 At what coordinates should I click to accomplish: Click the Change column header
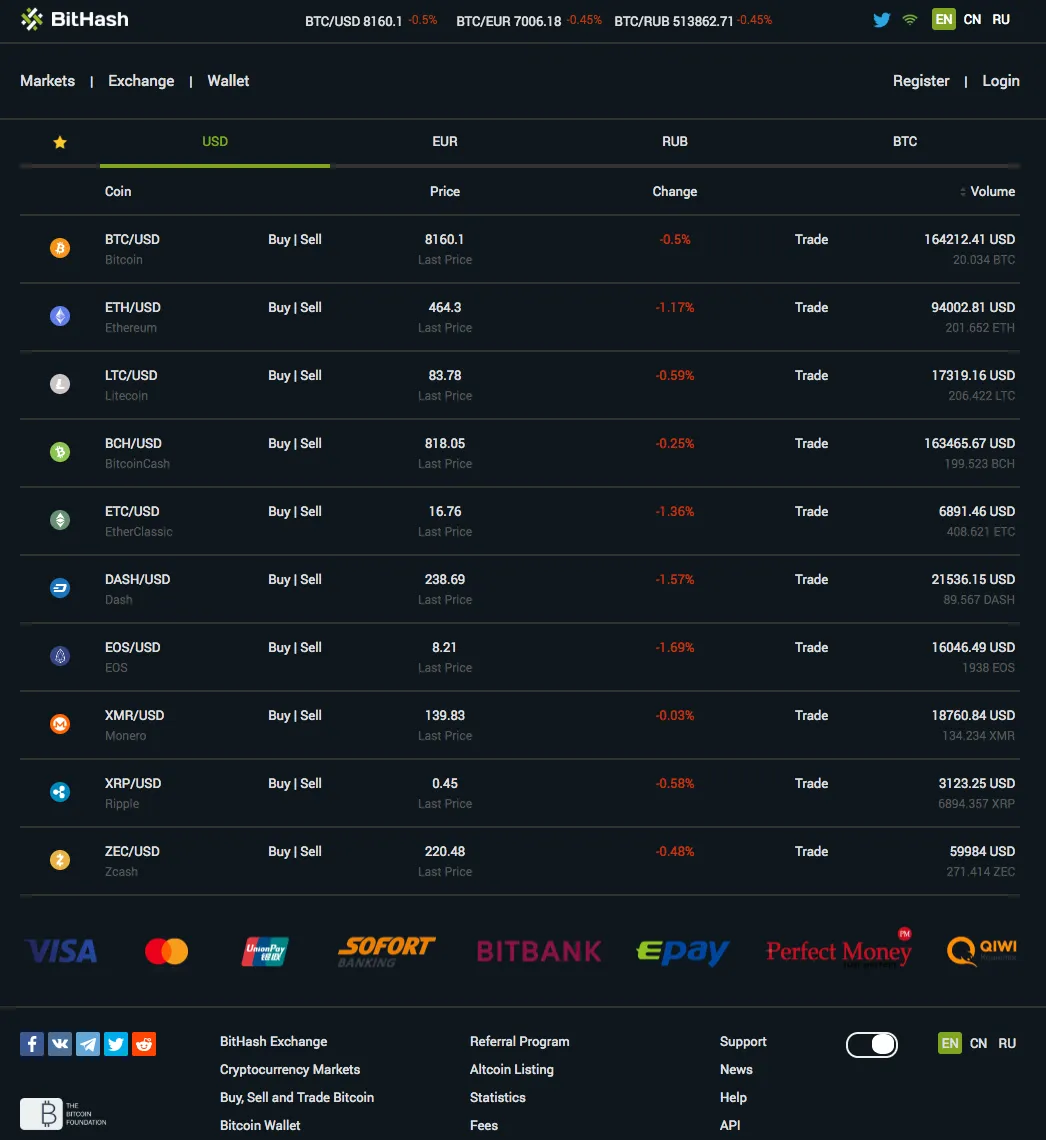click(x=675, y=191)
